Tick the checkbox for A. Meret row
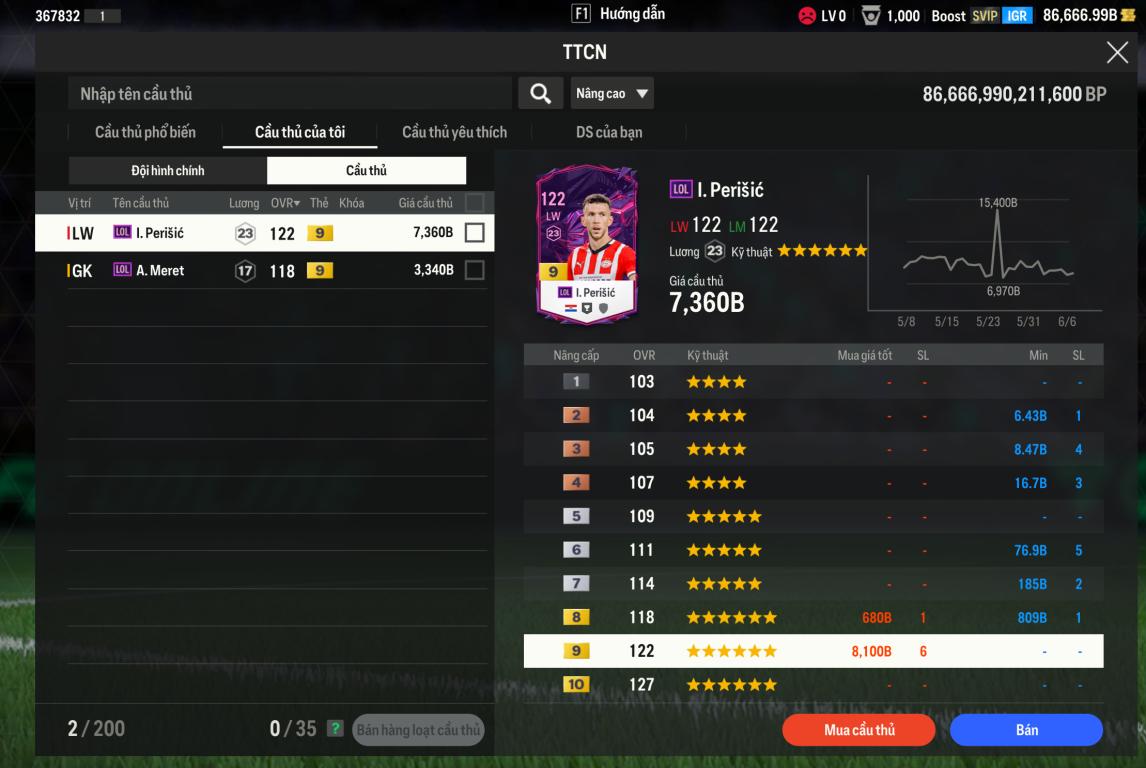This screenshot has height=768, width=1146. (474, 270)
